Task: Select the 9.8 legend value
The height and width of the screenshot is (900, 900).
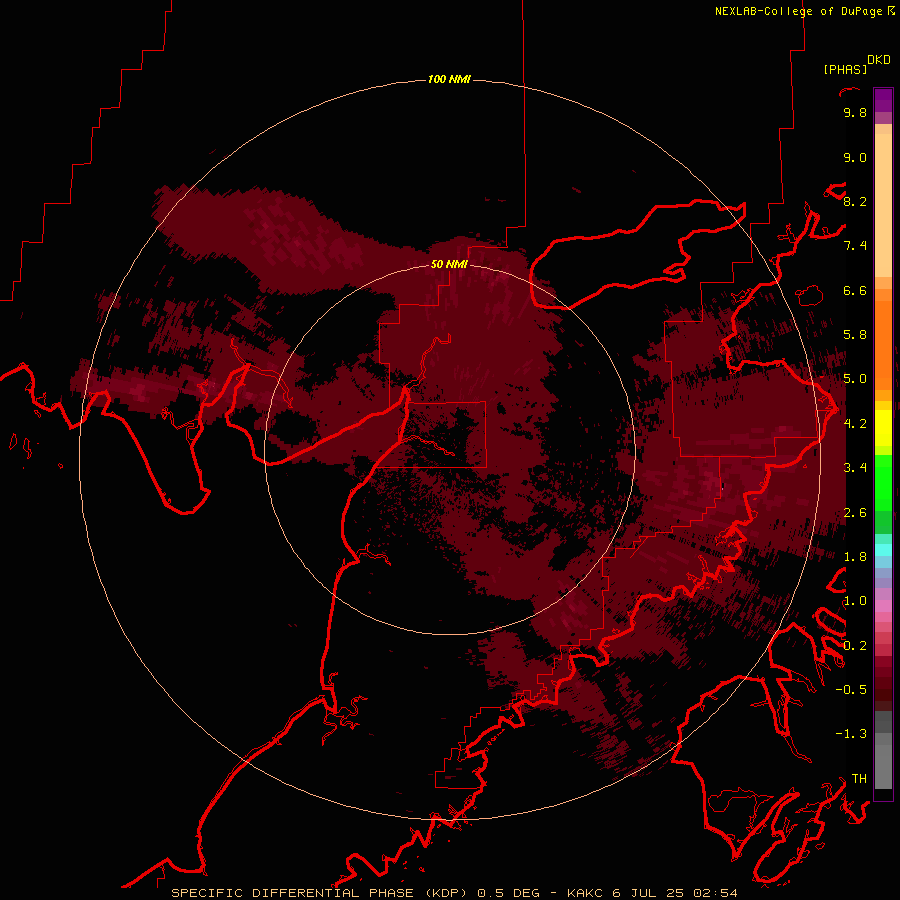Action: (855, 112)
